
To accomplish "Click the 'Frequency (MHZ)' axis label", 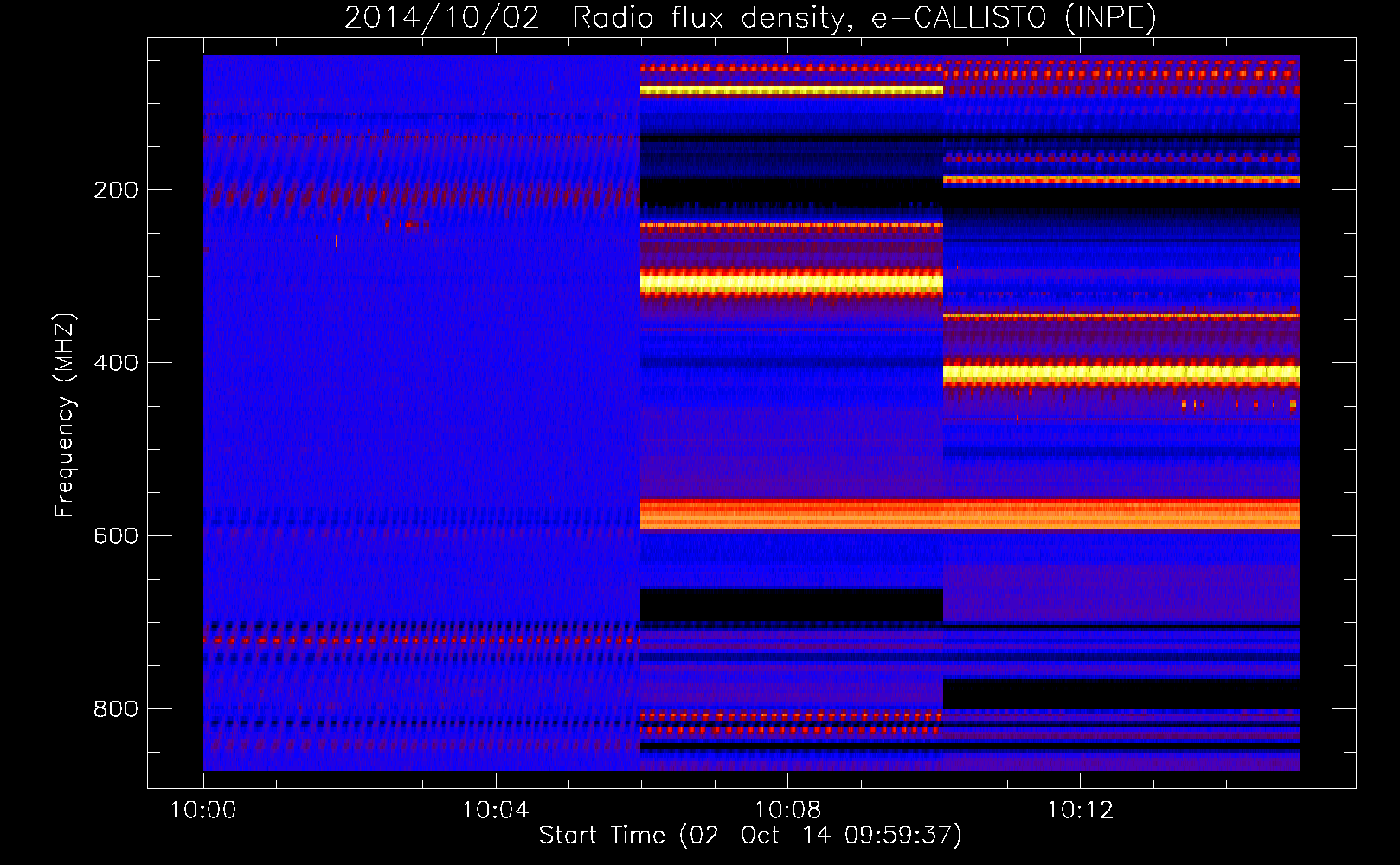I will point(65,415).
